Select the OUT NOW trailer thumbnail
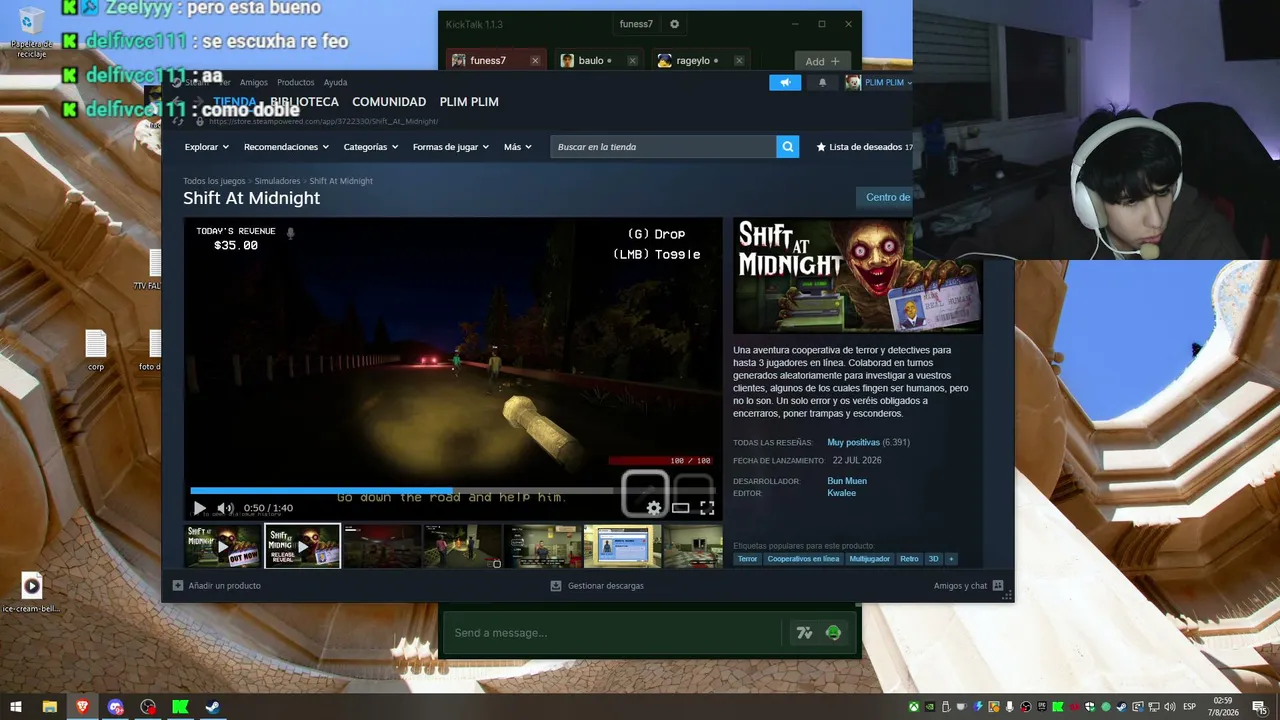Screen dimensions: 1280x720 point(222,546)
